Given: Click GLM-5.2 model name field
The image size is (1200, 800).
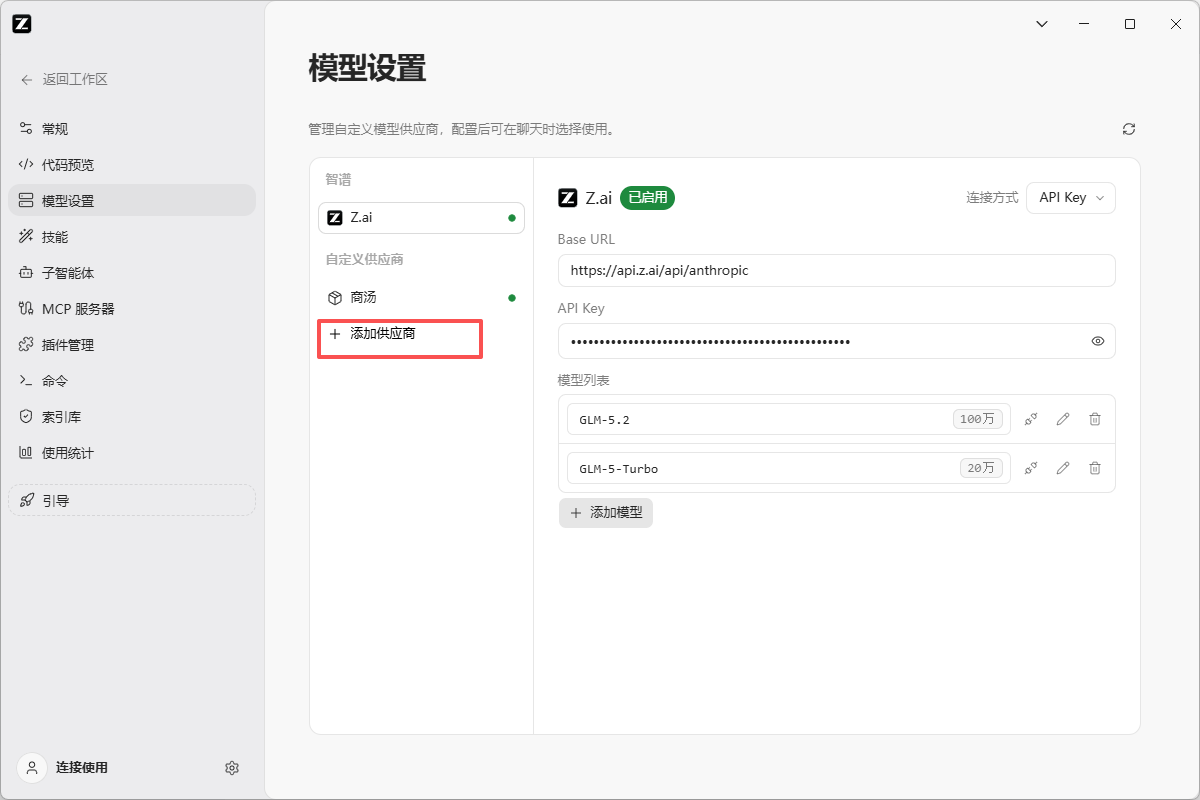Looking at the screenshot, I should pos(789,419).
